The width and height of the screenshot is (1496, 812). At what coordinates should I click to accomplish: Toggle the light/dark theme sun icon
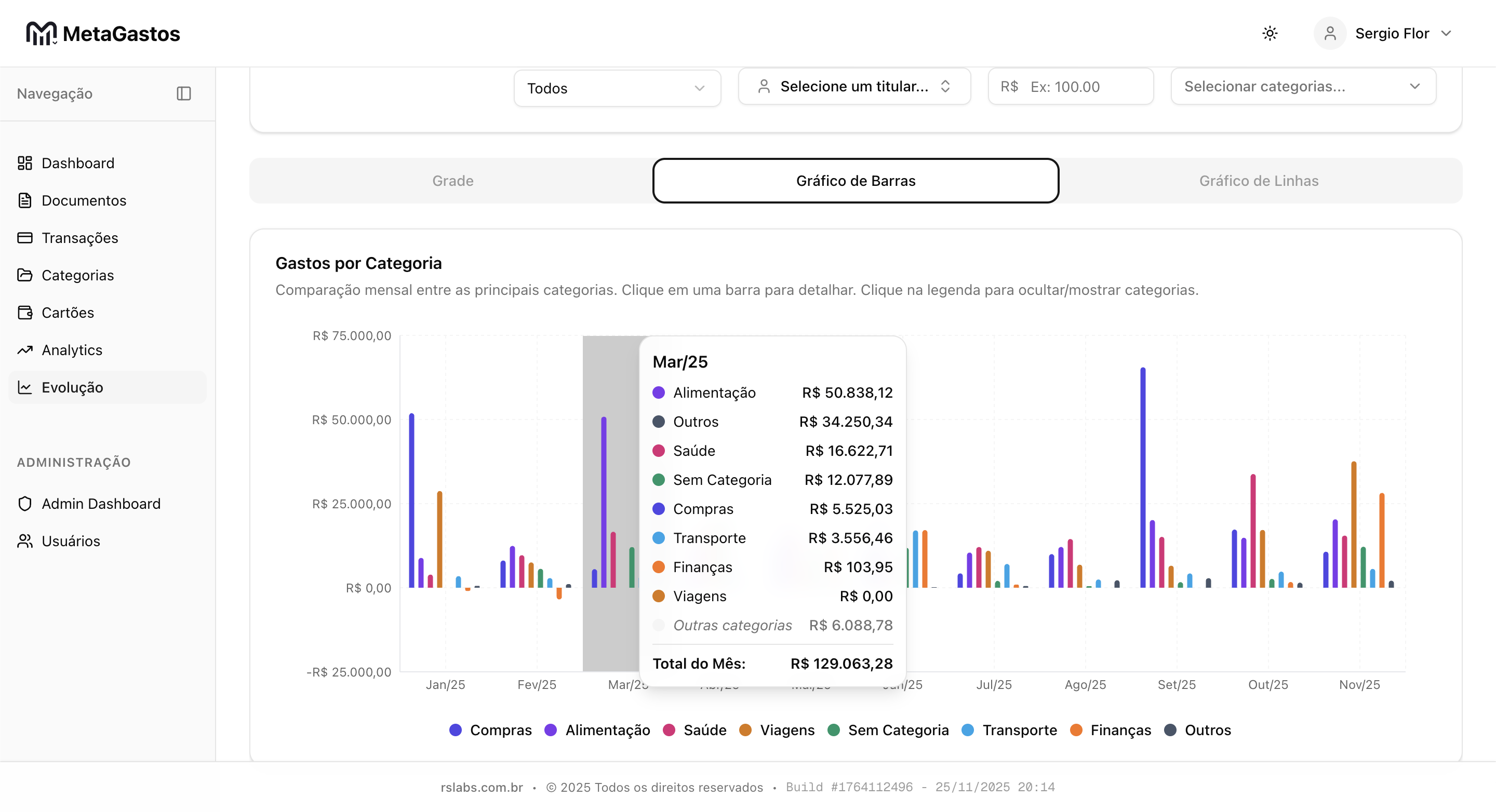[x=1270, y=33]
